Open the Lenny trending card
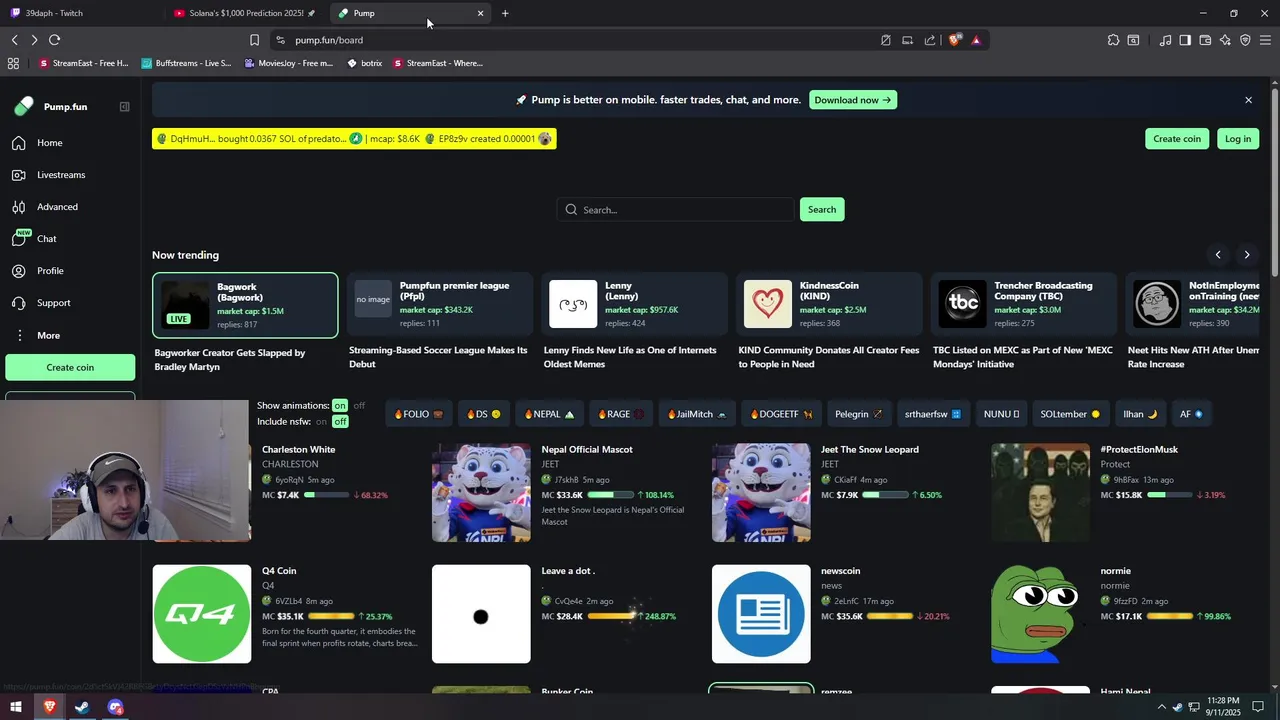This screenshot has height=720, width=1280. (x=634, y=305)
